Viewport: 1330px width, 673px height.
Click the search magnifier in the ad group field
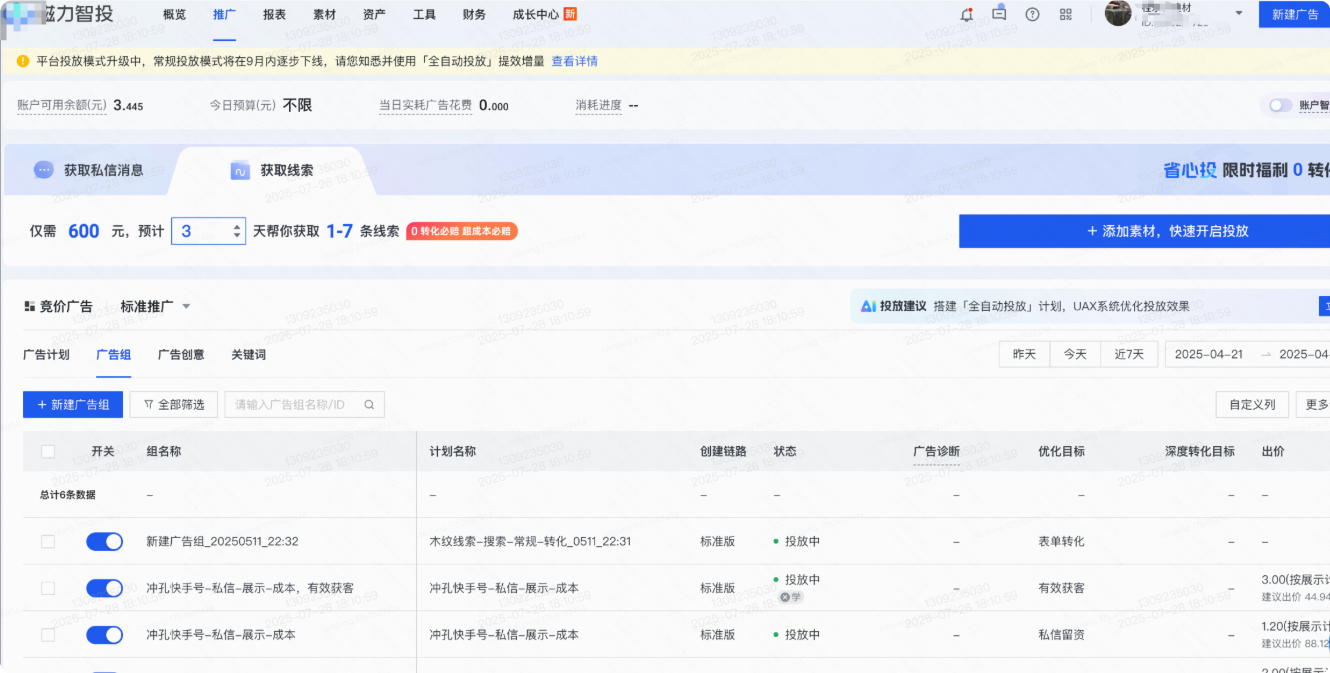pyautogui.click(x=369, y=405)
